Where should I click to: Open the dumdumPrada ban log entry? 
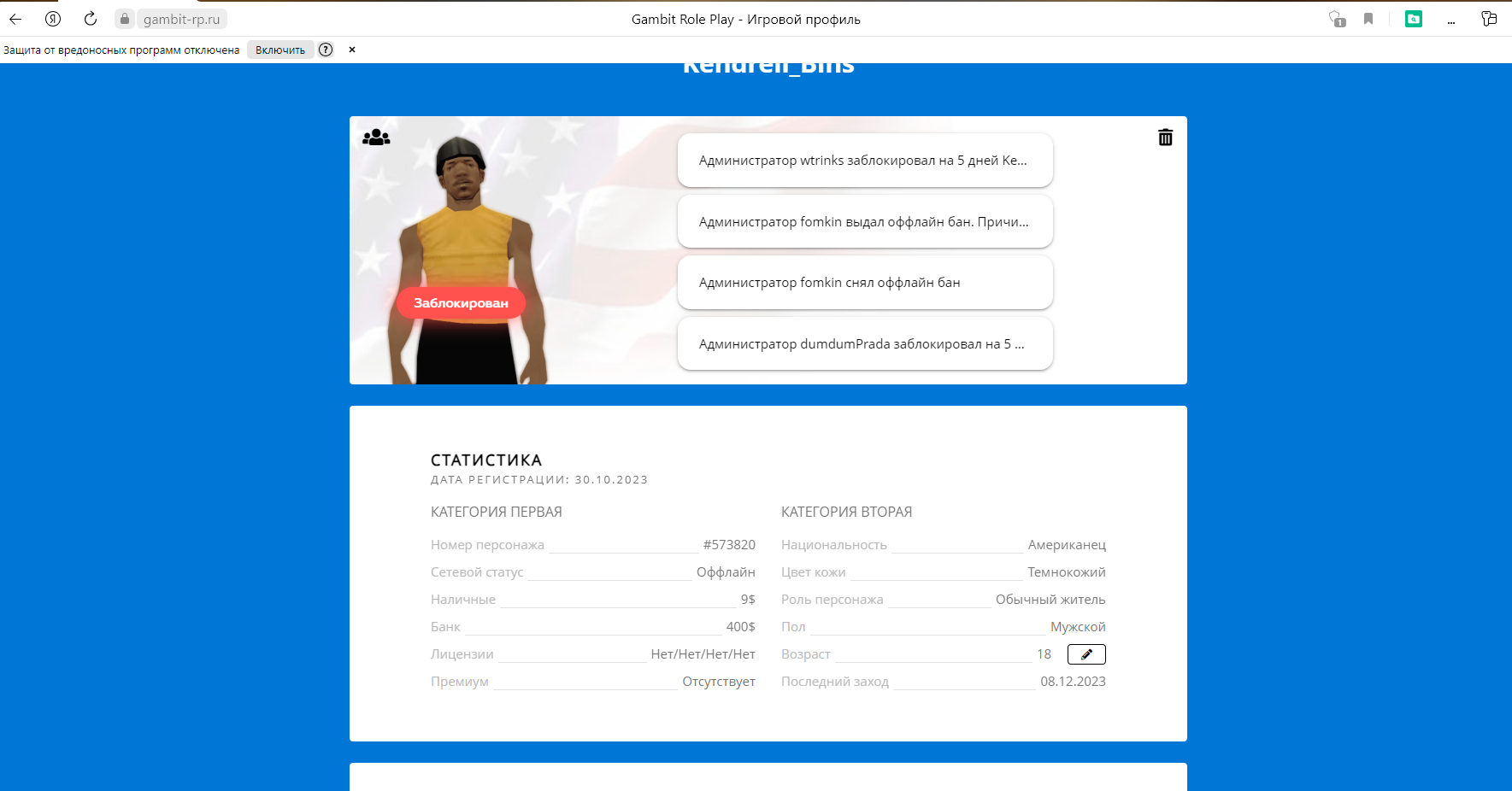click(x=864, y=344)
